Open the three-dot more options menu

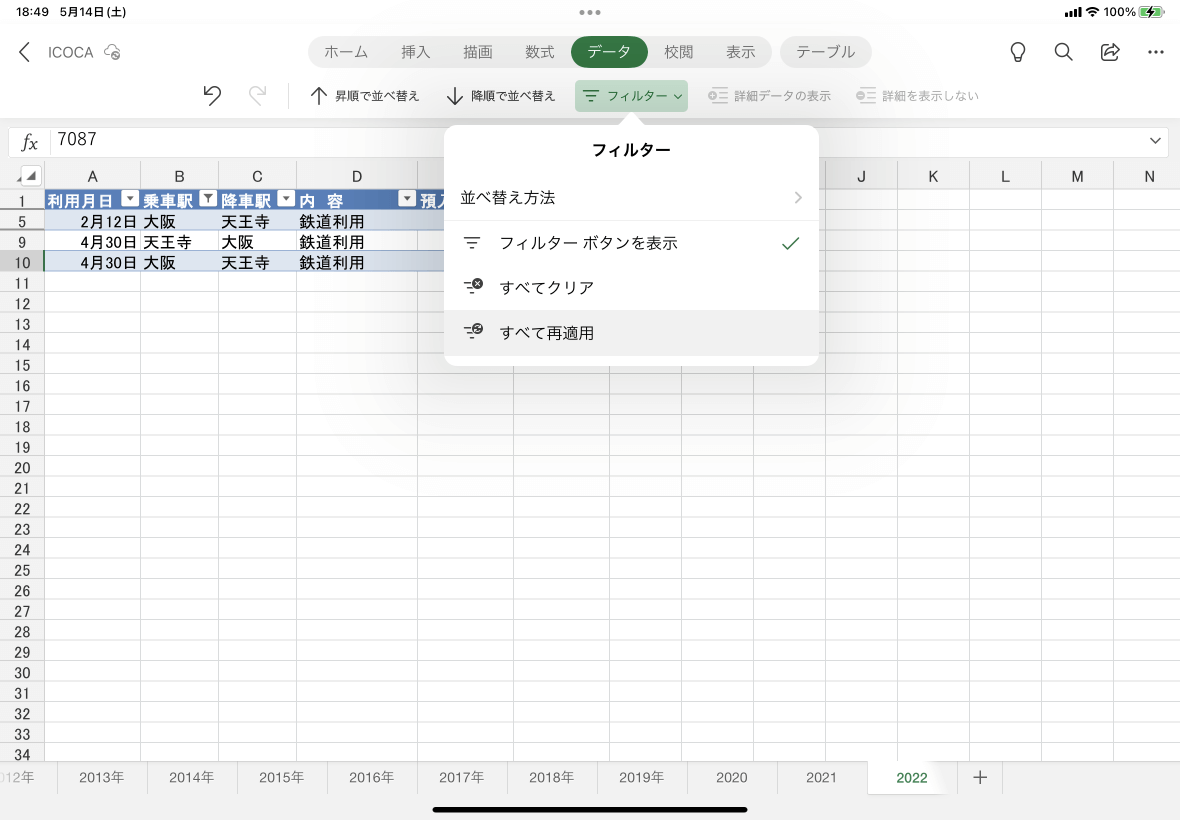click(x=1156, y=52)
